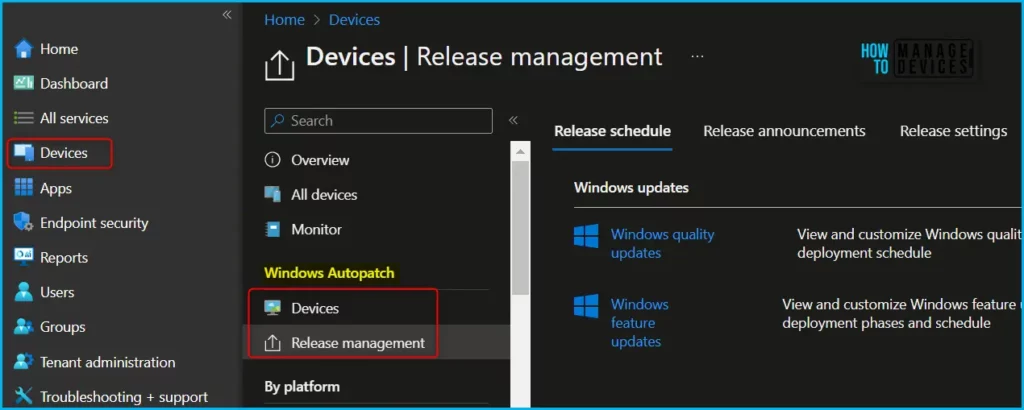1024x410 pixels.
Task: Click the Overview info icon
Action: [272, 160]
